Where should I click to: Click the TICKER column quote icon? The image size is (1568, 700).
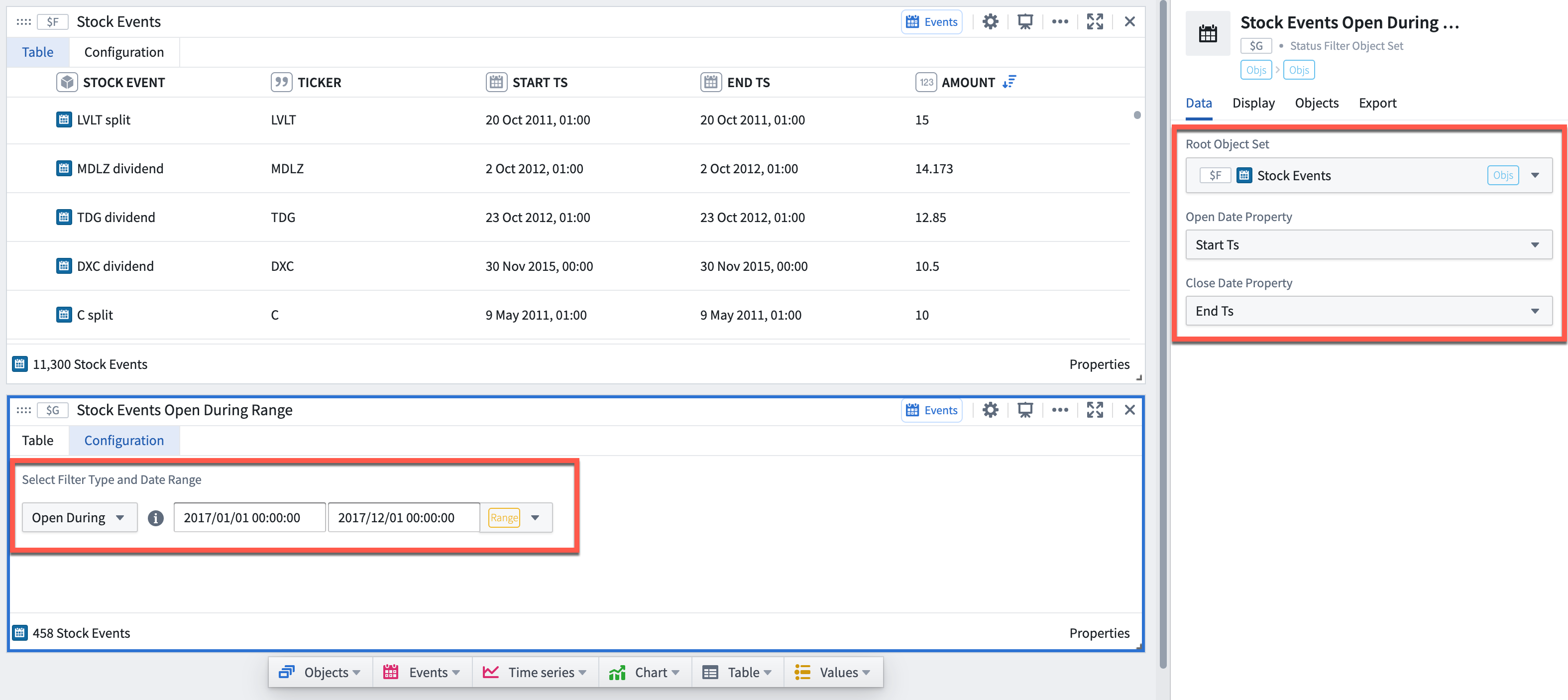pyautogui.click(x=281, y=82)
